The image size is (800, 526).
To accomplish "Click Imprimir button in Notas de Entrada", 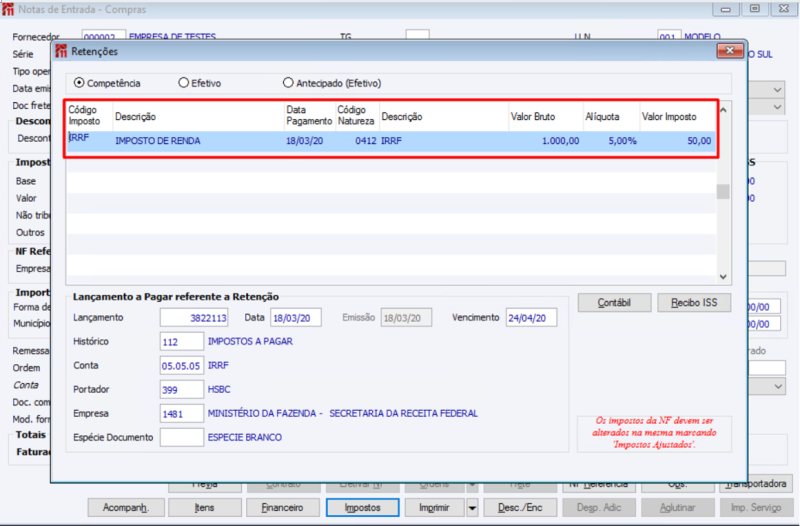I will pyautogui.click(x=434, y=508).
